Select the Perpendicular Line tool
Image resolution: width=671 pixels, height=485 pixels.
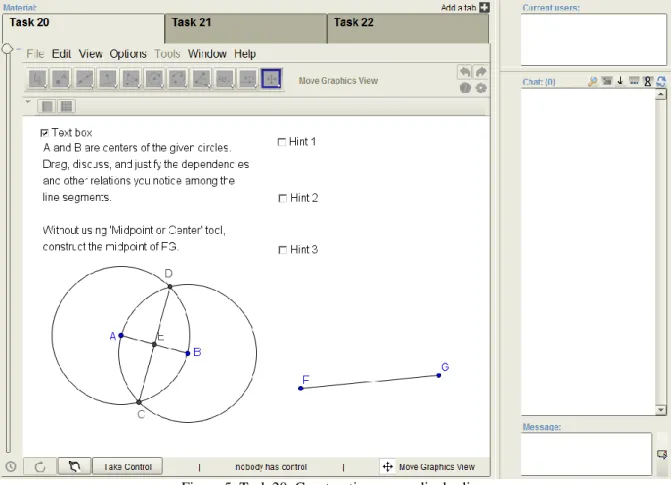tap(107, 79)
